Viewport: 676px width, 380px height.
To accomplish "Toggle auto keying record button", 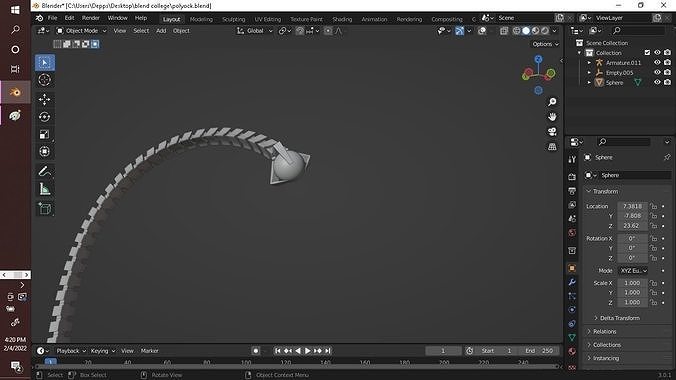I will tap(256, 351).
